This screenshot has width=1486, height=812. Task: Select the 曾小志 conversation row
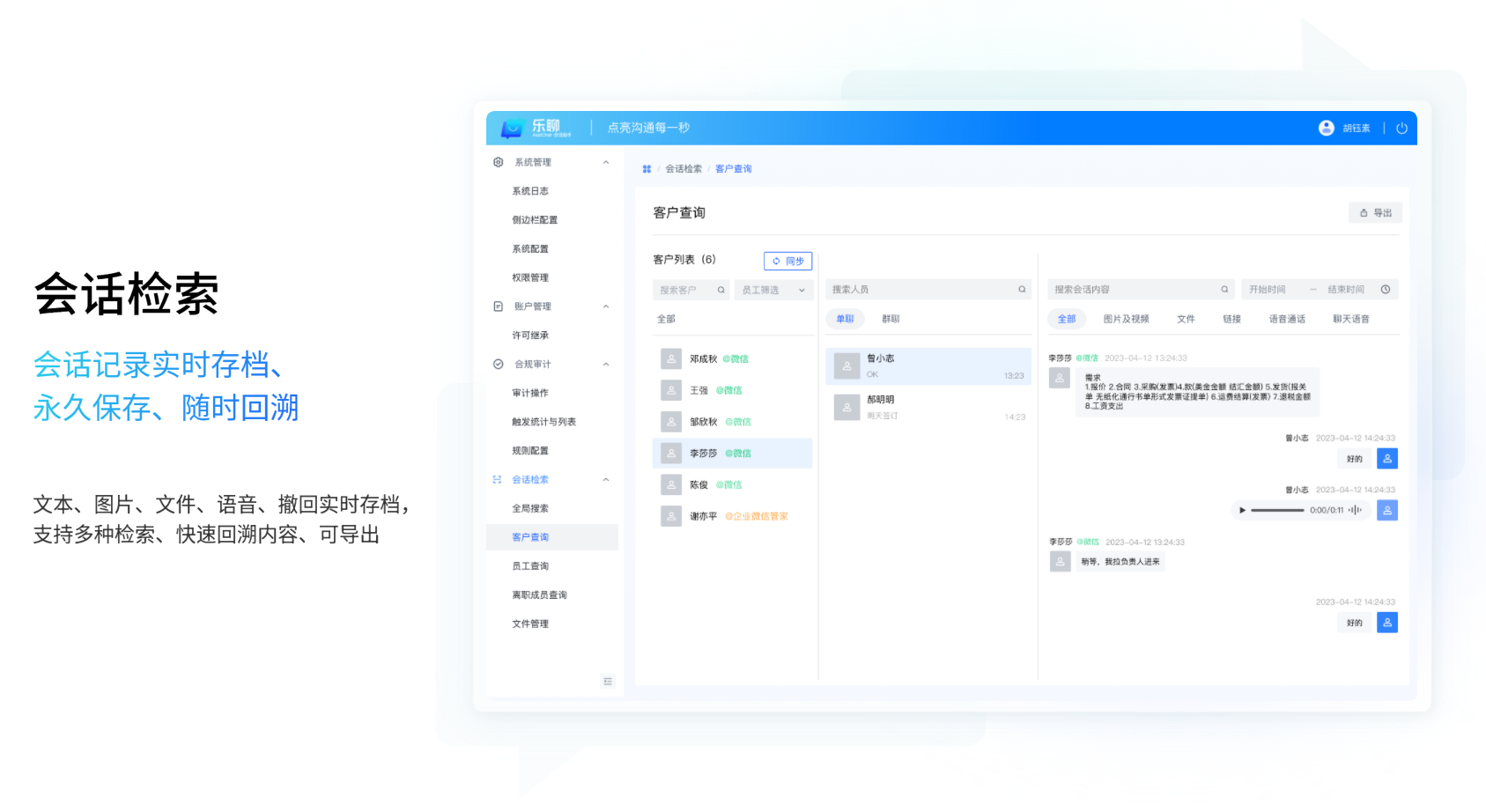click(x=928, y=366)
